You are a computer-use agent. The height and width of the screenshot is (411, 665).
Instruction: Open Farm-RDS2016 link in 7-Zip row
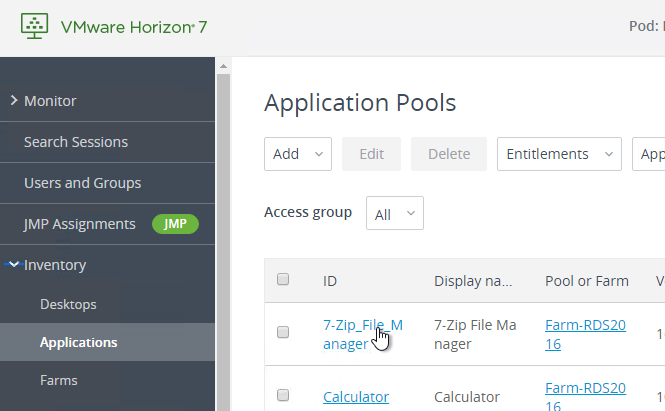[x=585, y=334]
